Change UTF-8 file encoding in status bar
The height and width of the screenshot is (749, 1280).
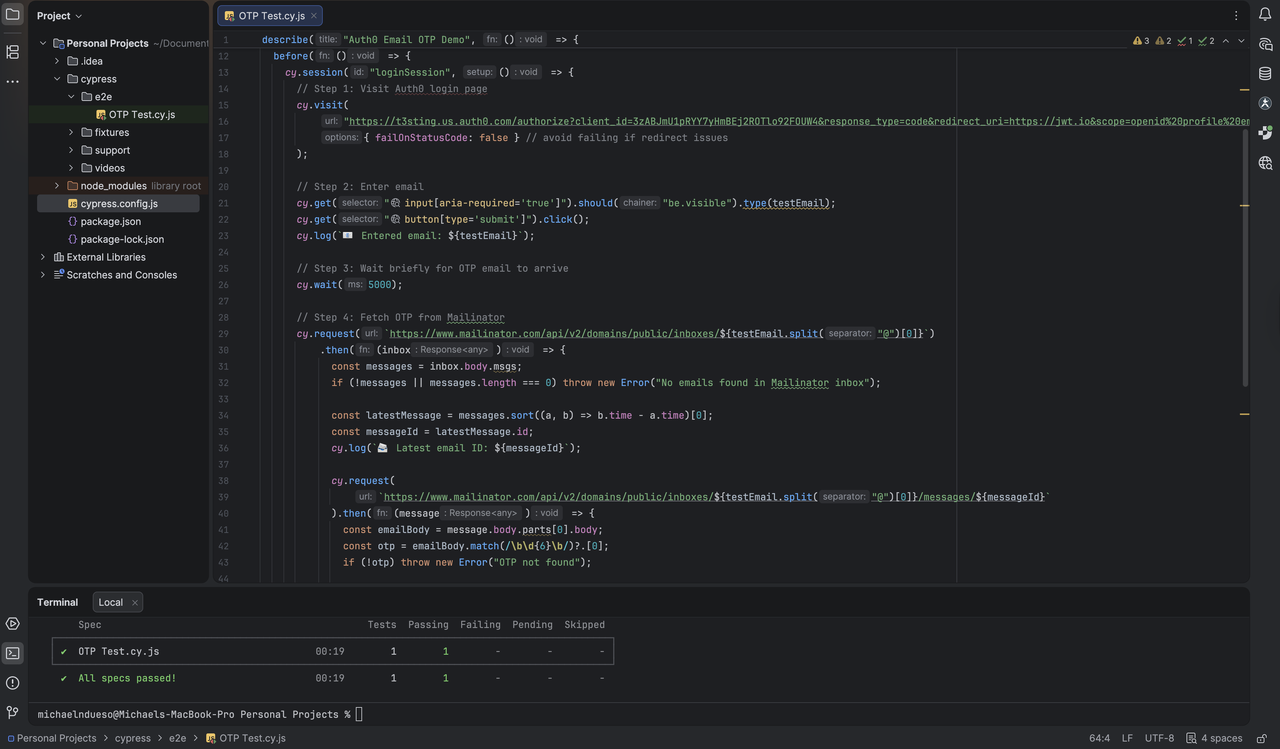tap(1159, 738)
